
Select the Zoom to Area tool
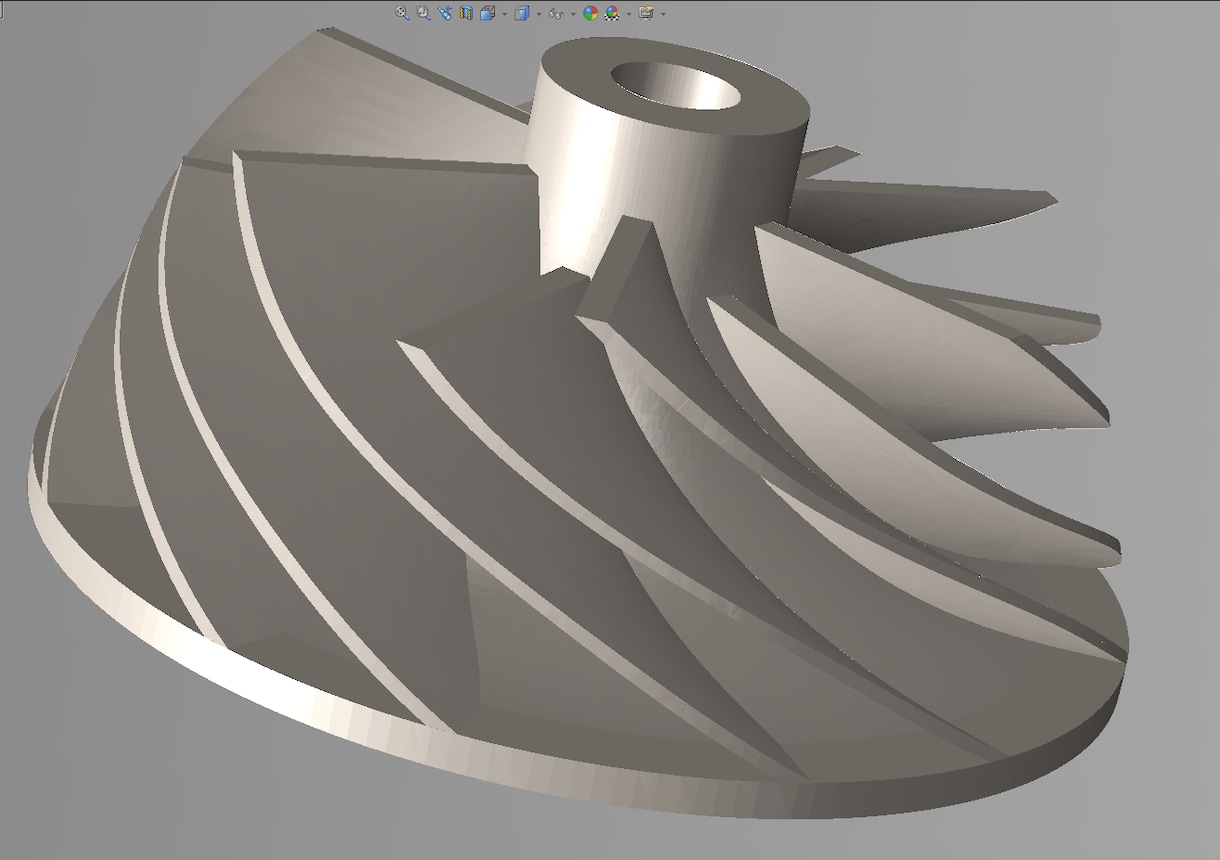(x=424, y=13)
